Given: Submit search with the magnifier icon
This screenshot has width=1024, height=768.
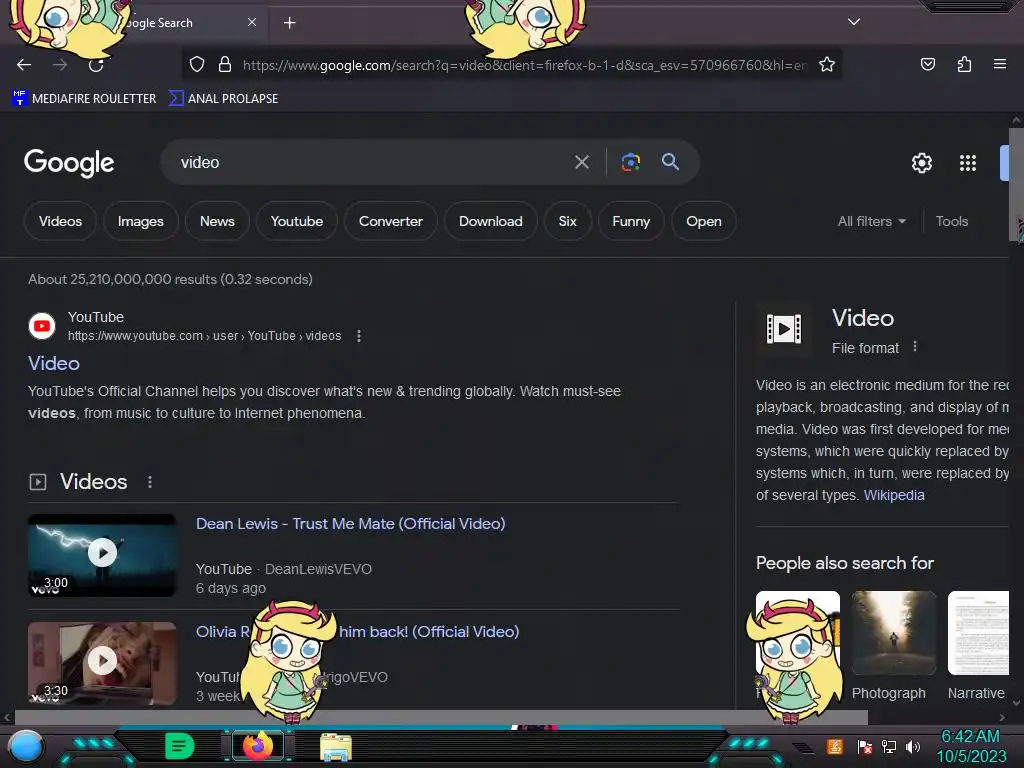Looking at the screenshot, I should [670, 161].
